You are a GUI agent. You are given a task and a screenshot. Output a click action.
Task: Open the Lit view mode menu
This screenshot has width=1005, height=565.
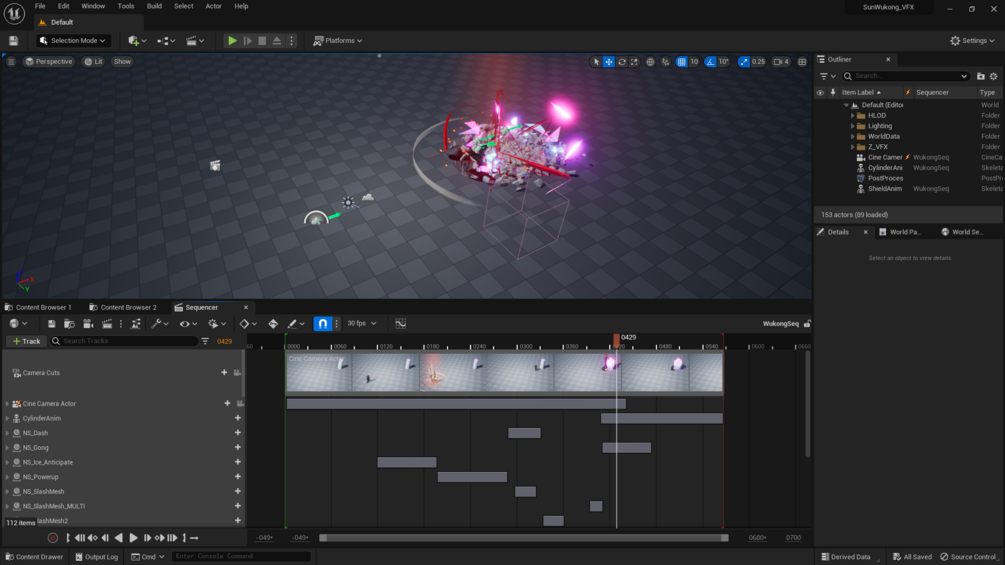[x=94, y=61]
